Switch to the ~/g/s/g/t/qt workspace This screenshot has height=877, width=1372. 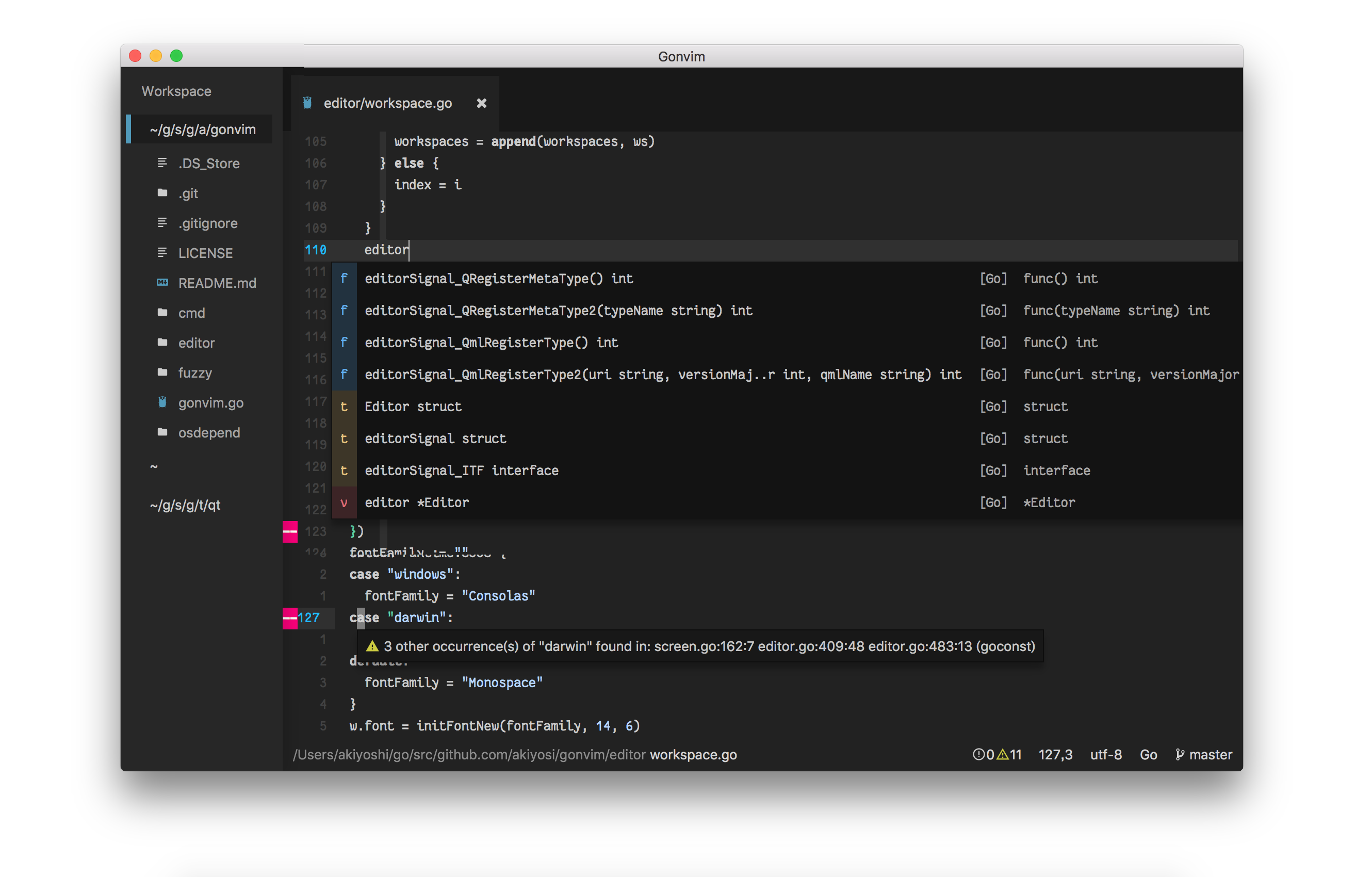pos(185,505)
